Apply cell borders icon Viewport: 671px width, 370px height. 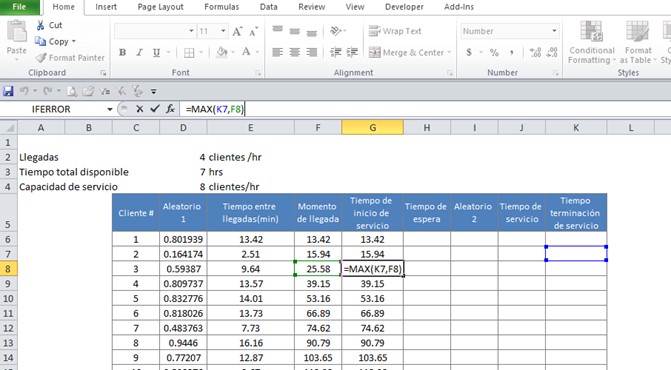pos(189,53)
